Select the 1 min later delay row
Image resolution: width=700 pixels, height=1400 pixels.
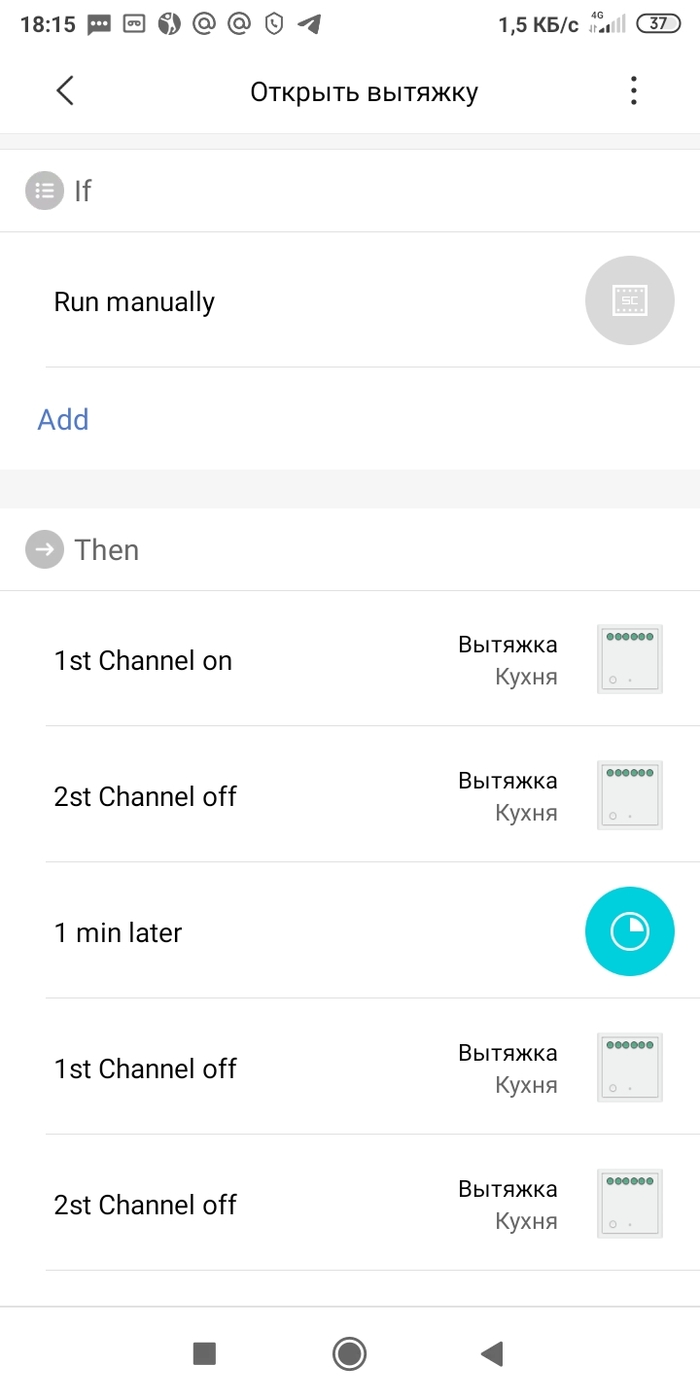118,933
